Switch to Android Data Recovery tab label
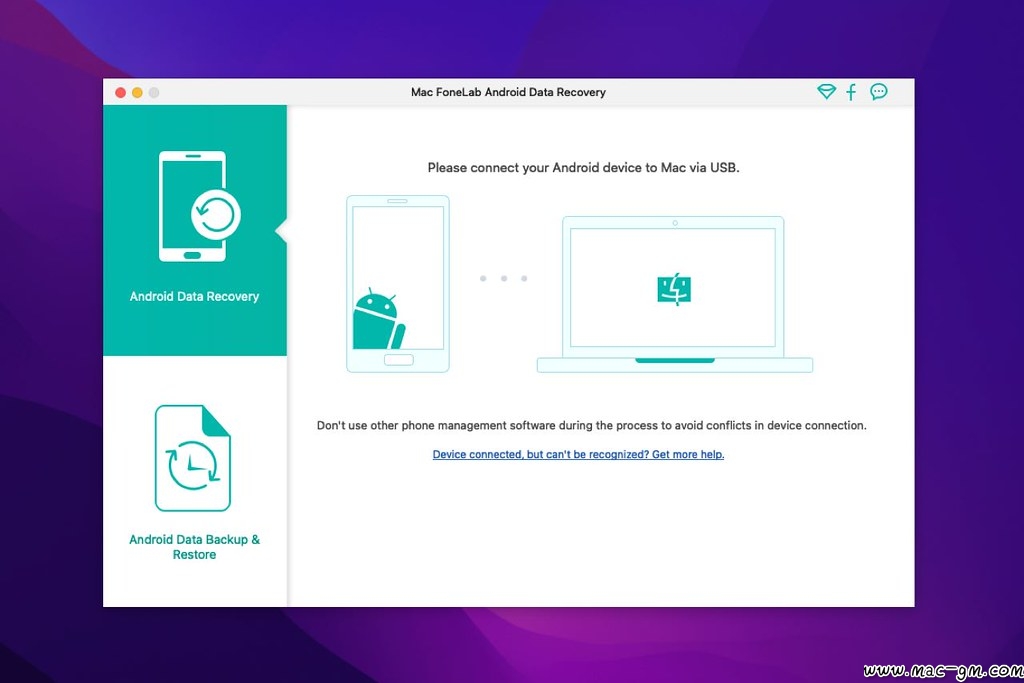1024x683 pixels. [195, 296]
